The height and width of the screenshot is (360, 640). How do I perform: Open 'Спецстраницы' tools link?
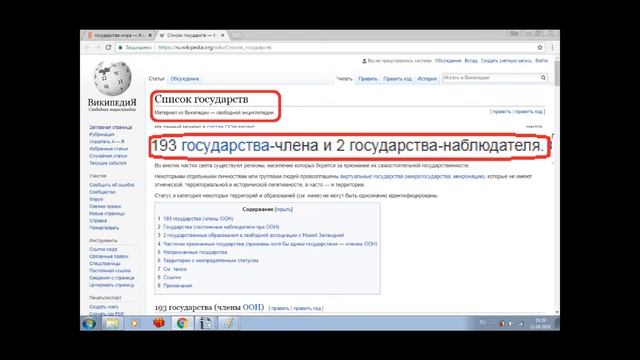pyautogui.click(x=104, y=264)
